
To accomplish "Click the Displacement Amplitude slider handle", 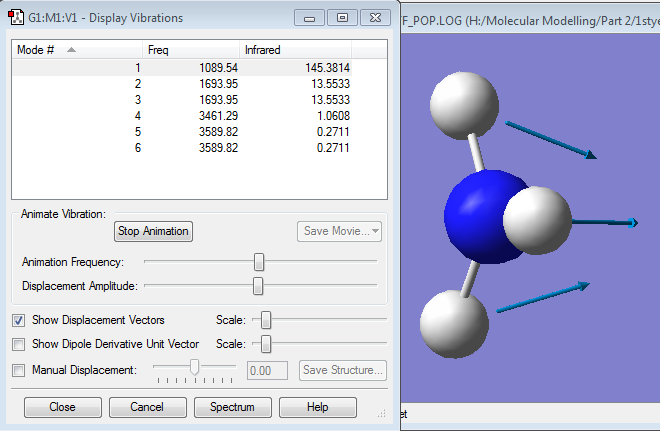I will [258, 286].
